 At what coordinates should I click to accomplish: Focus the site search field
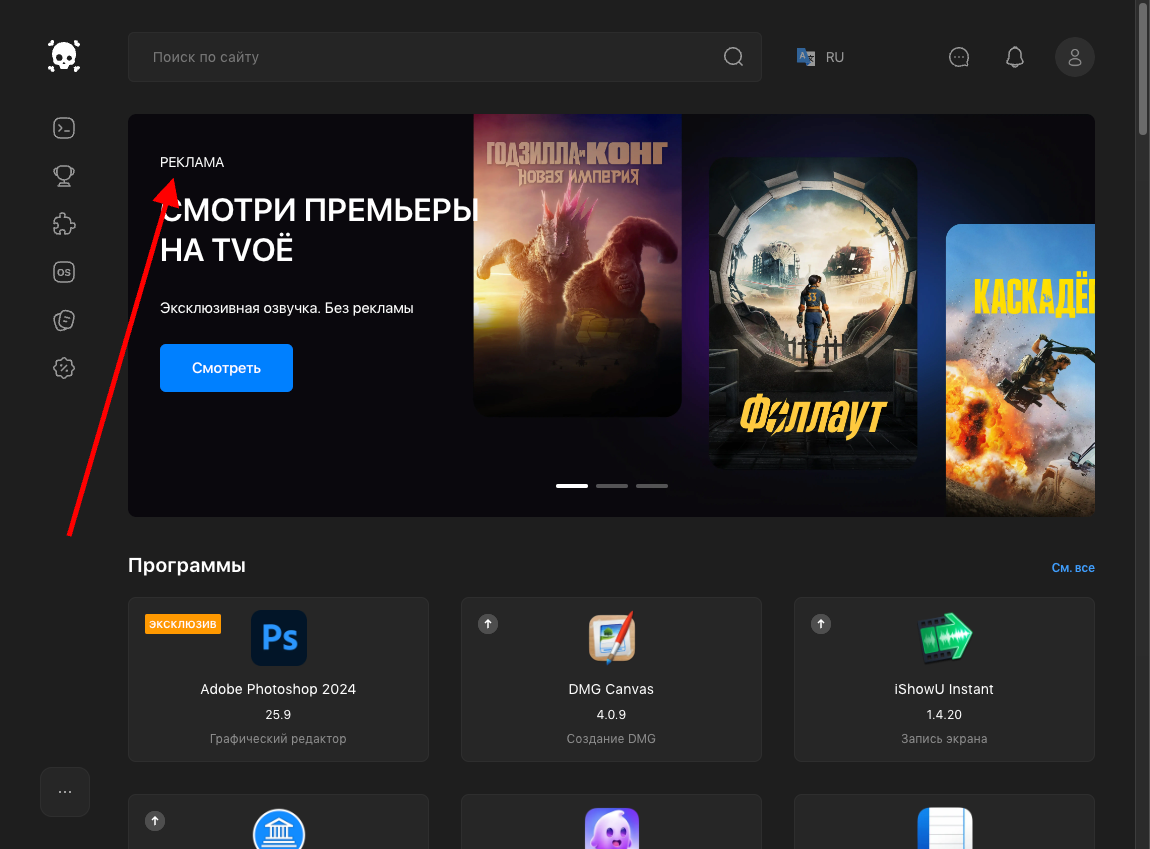point(444,56)
